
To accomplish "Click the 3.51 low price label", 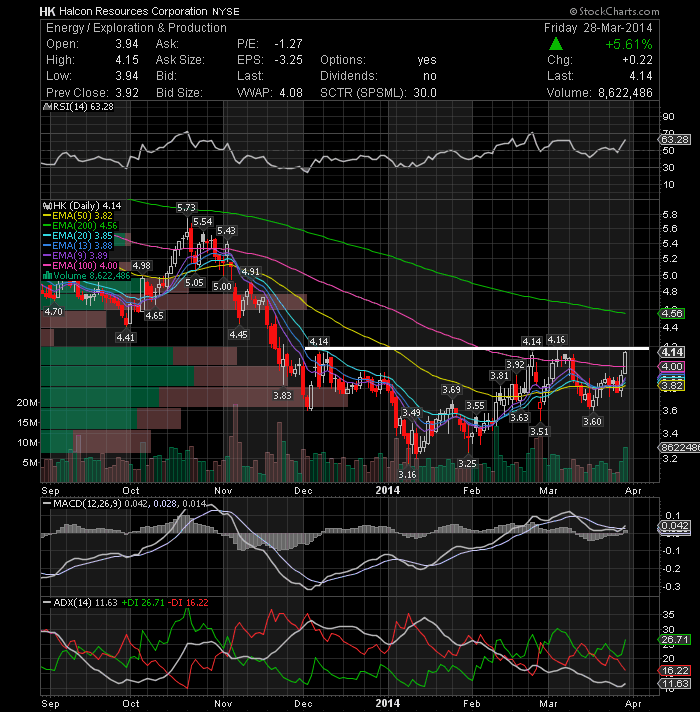I will 539,431.
